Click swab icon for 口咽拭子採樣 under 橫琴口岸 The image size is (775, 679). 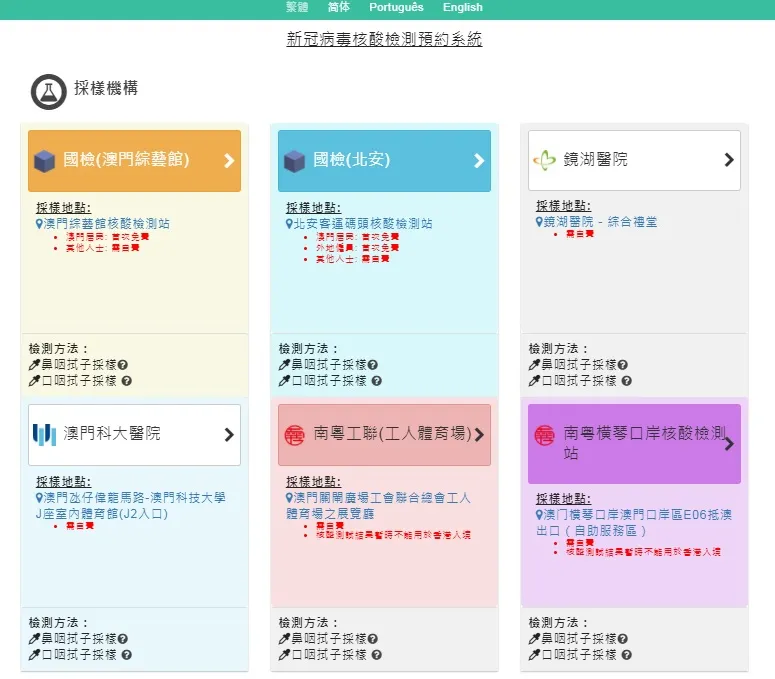click(x=534, y=655)
